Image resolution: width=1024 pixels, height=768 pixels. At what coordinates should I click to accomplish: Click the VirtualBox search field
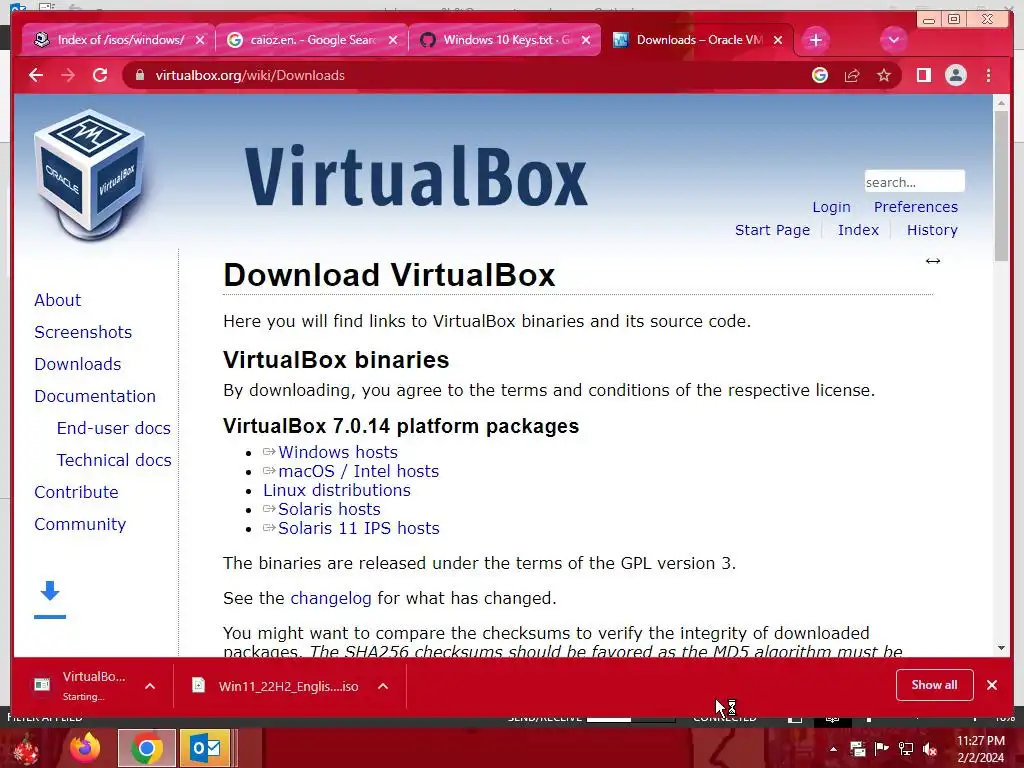(914, 182)
